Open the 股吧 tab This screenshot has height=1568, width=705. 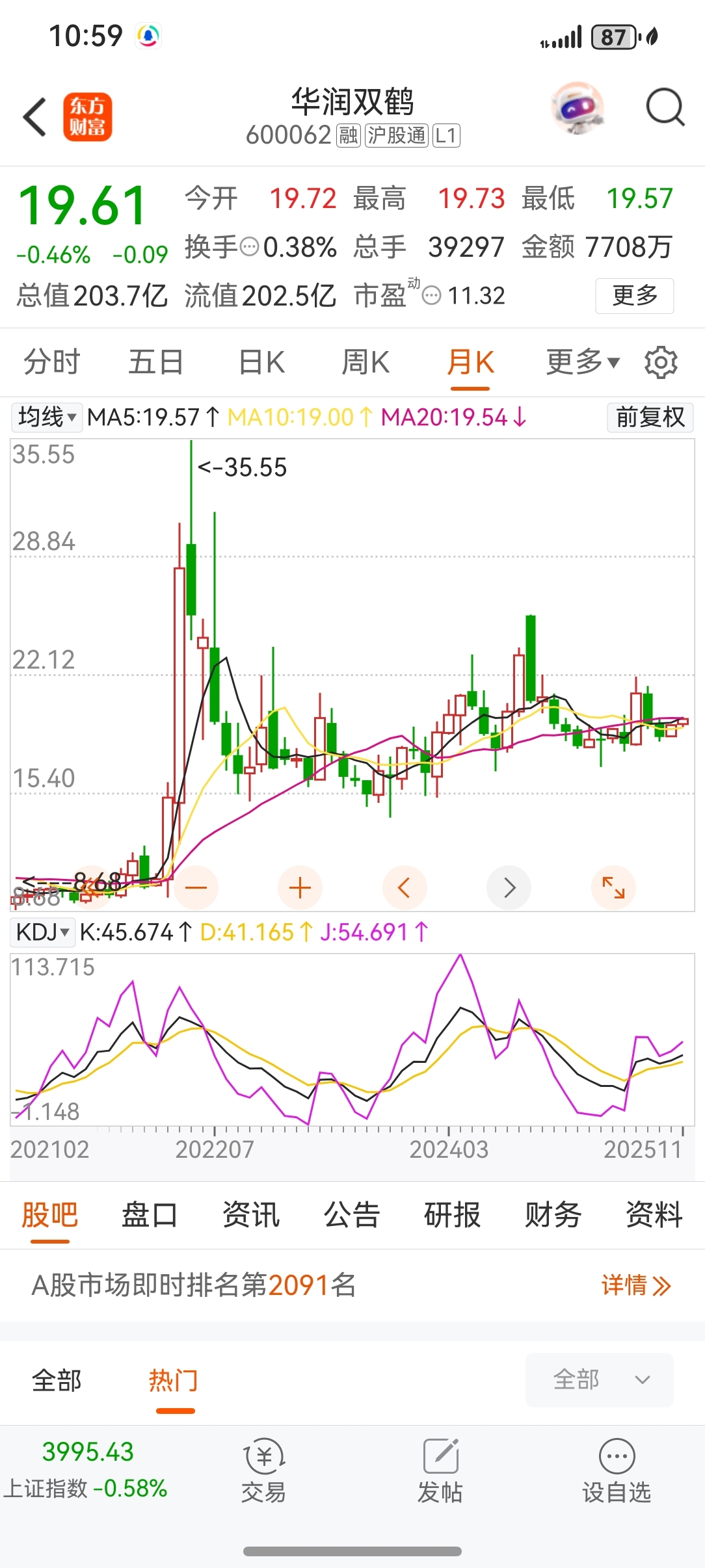(50, 1214)
